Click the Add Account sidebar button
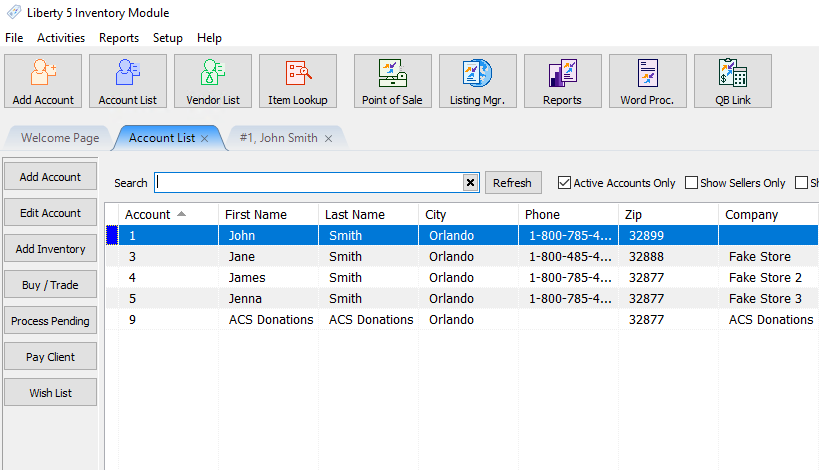This screenshot has width=819, height=470. click(x=51, y=177)
